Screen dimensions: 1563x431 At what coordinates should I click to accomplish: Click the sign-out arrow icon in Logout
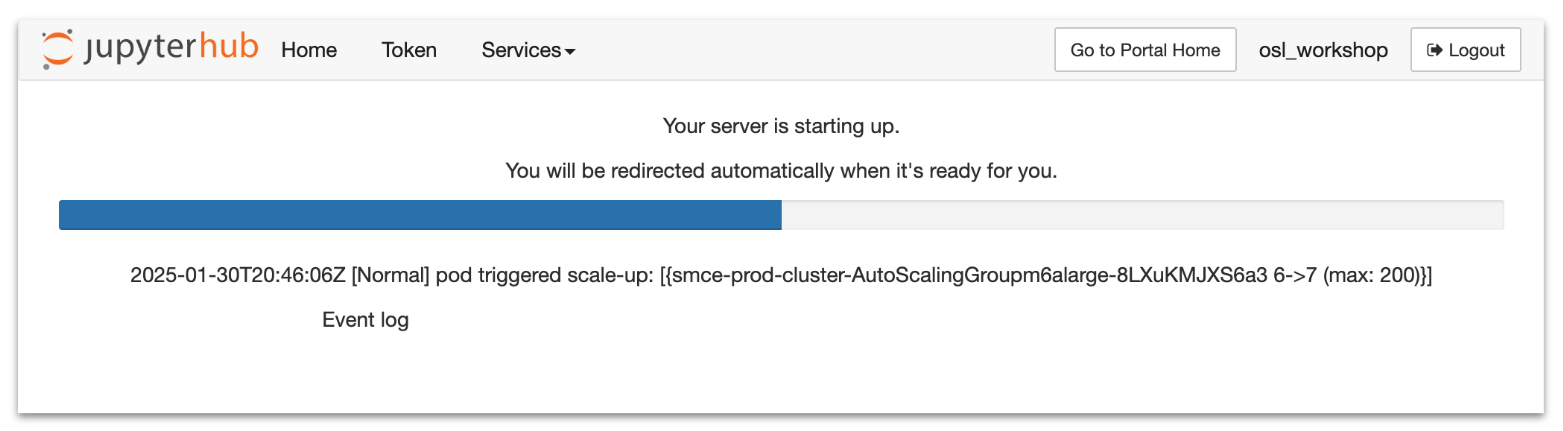1435,50
